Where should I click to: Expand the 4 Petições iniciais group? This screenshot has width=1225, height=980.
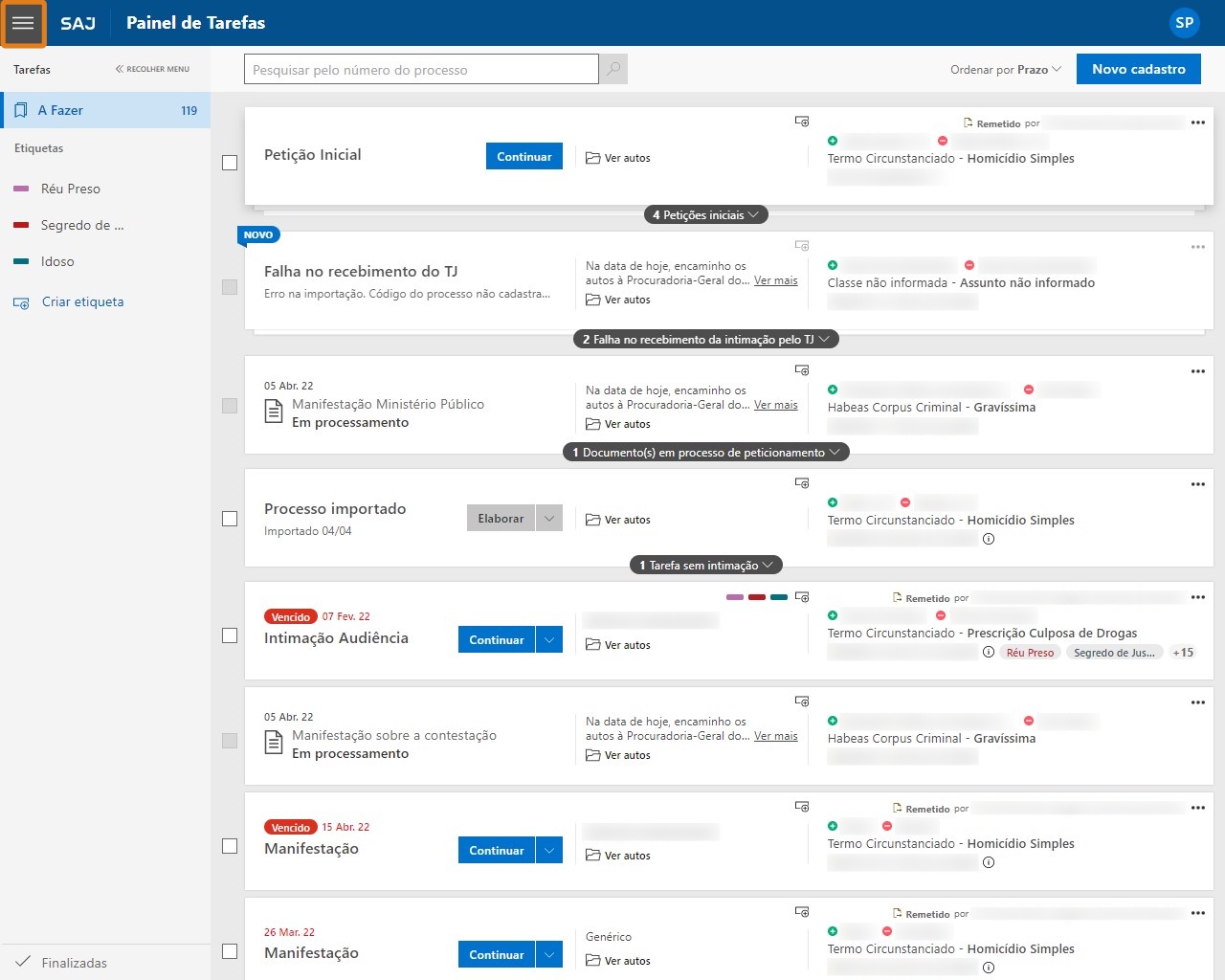705,215
